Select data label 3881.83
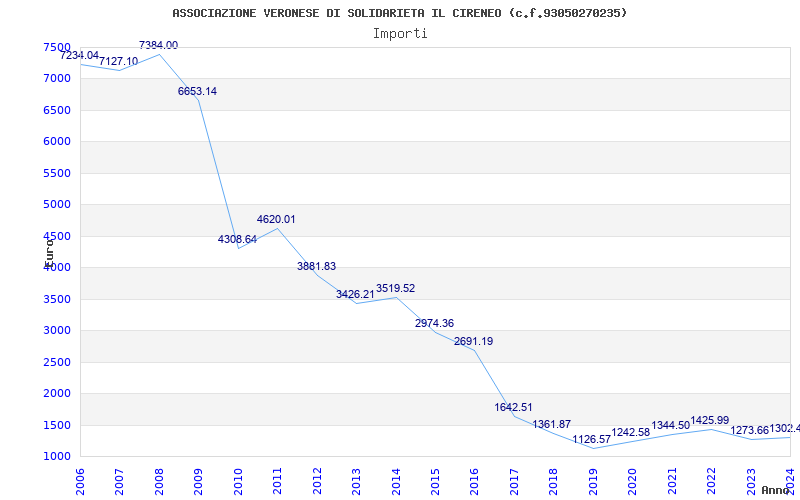The image size is (800, 500). pyautogui.click(x=316, y=266)
